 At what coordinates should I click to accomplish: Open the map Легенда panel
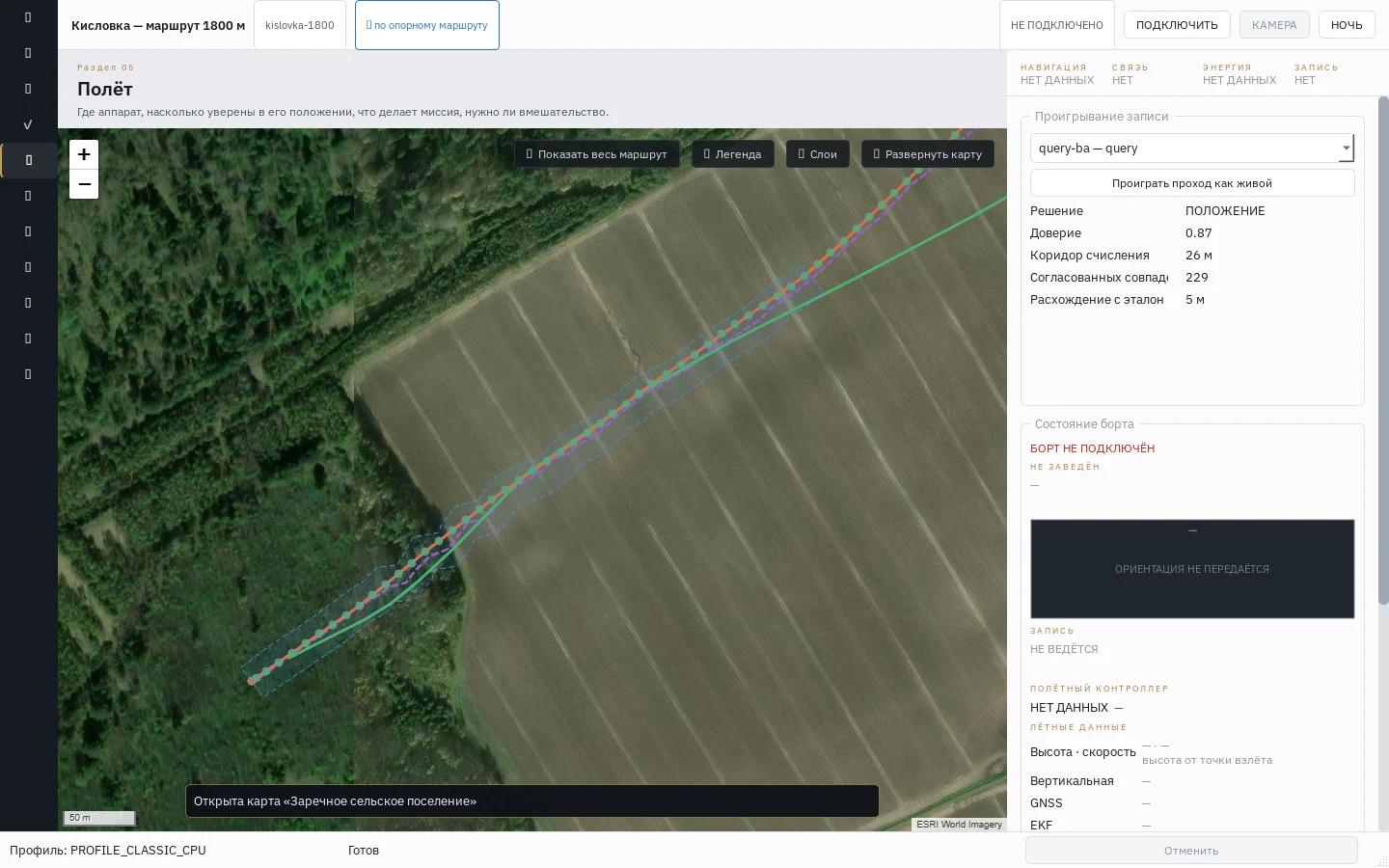[732, 154]
